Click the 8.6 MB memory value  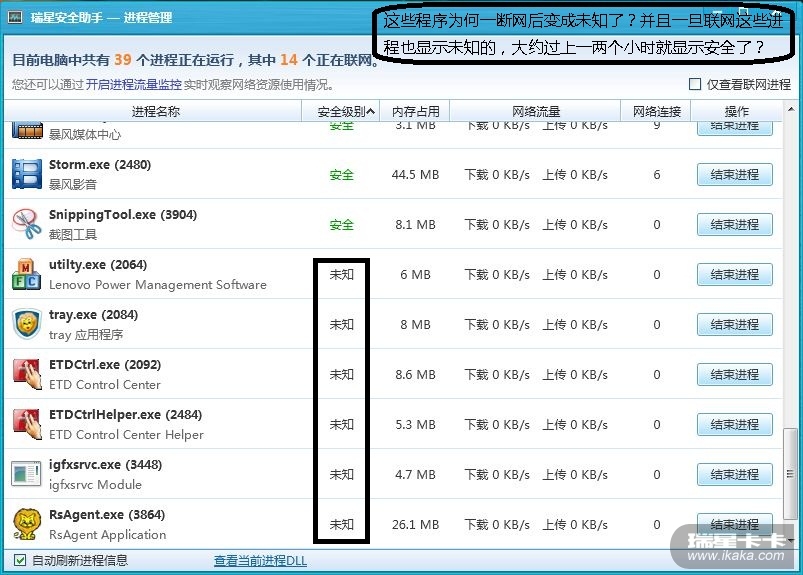tap(415, 374)
